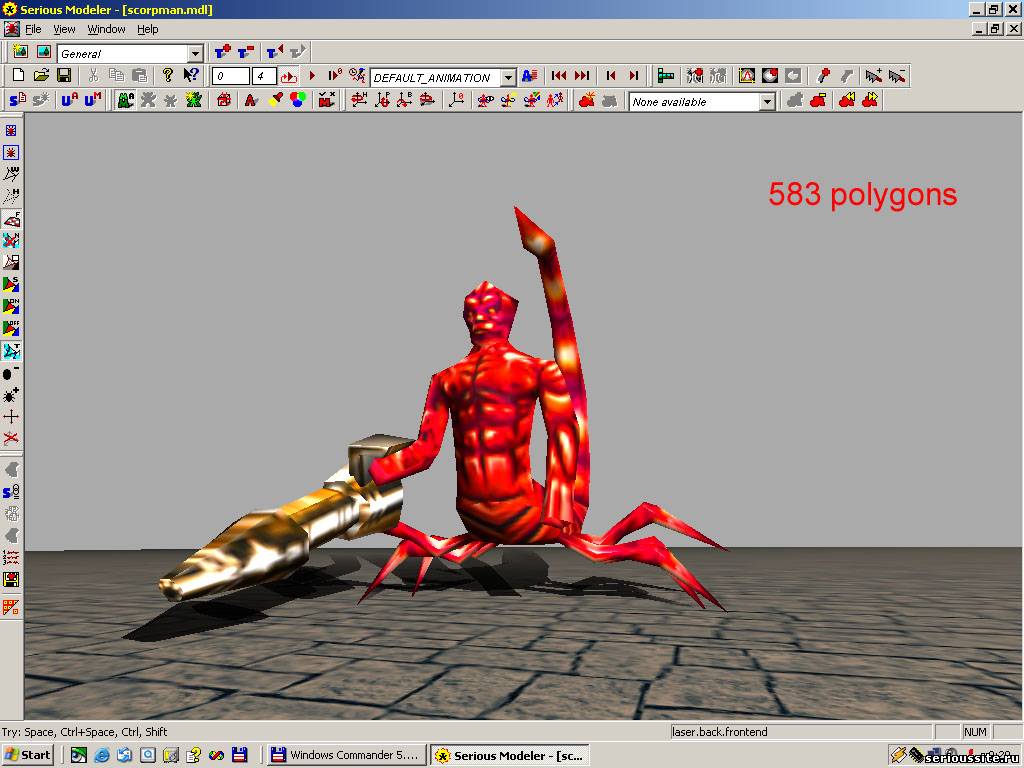Click the UM update mipmodels icon
Image resolution: width=1024 pixels, height=768 pixels.
pyautogui.click(x=93, y=100)
